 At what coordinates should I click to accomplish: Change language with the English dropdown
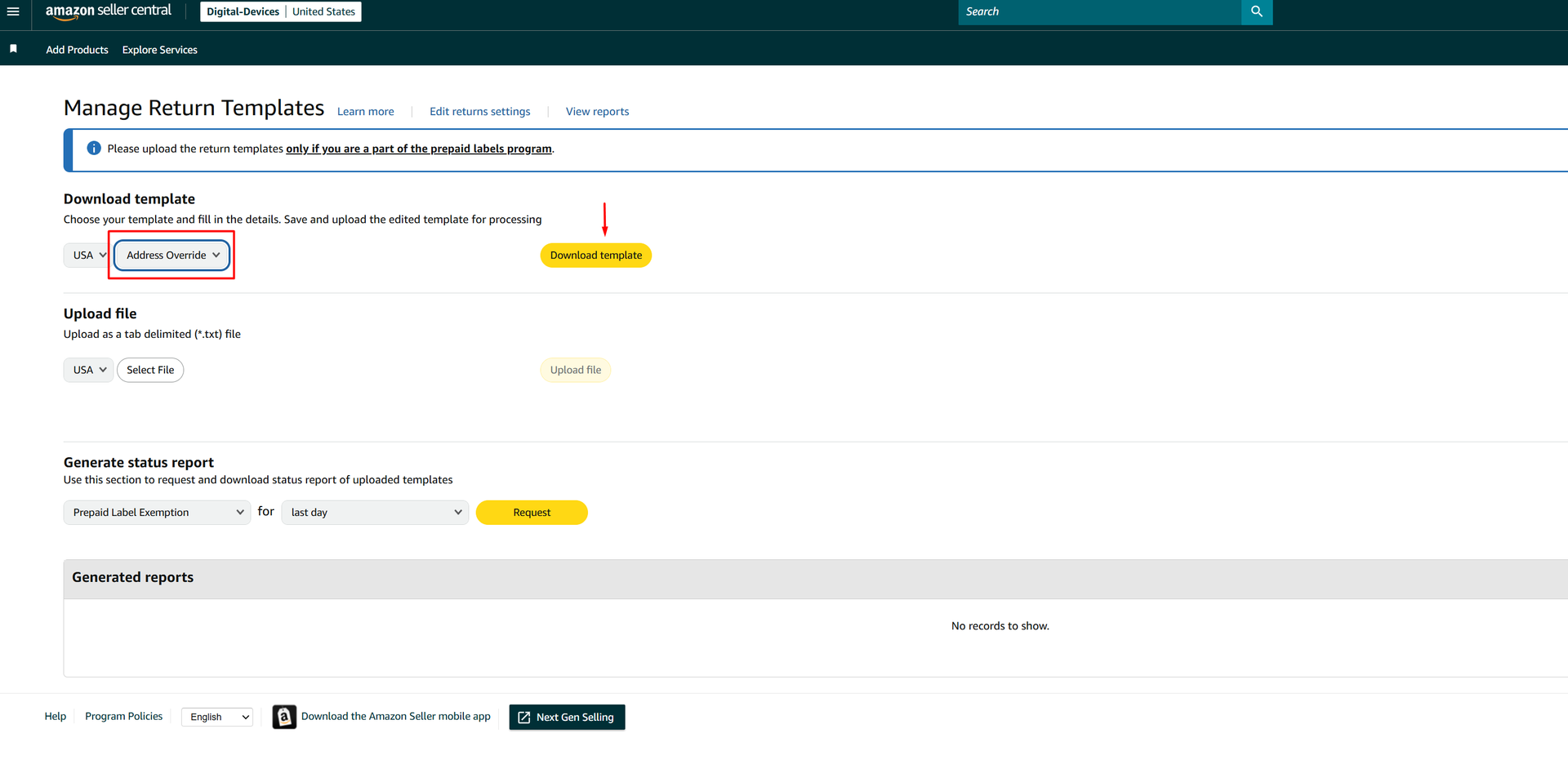[x=218, y=717]
